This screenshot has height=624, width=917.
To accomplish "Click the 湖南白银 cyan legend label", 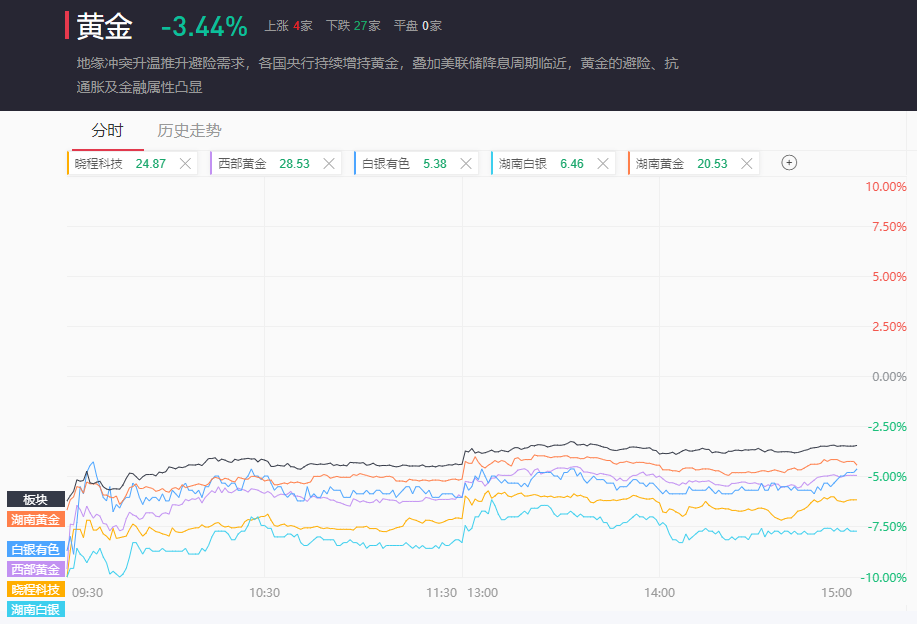I will 36,609.
